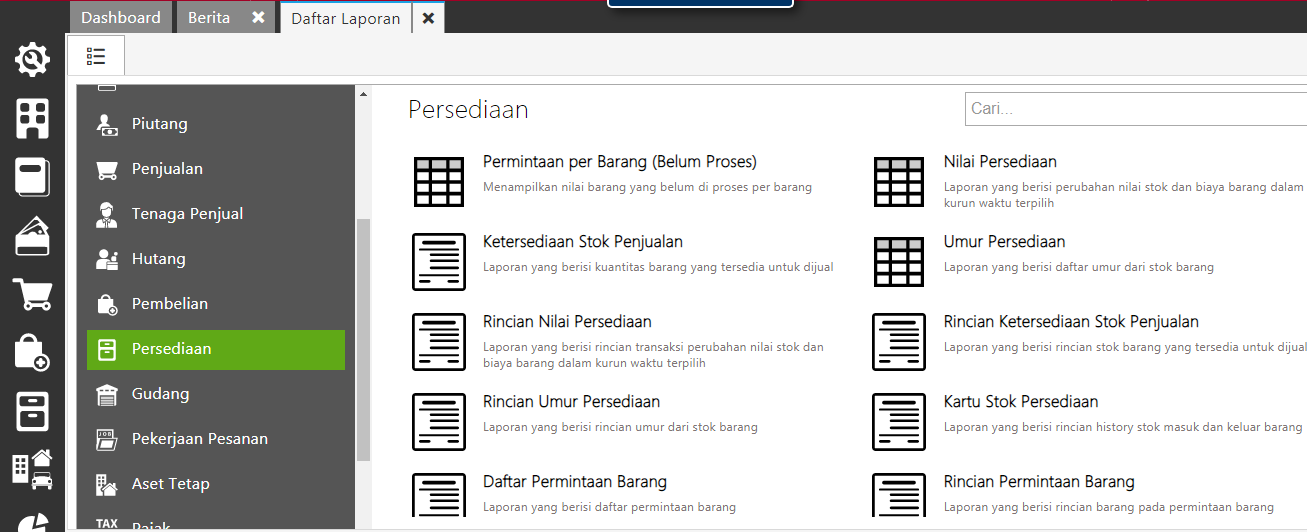Close the Daftar Laporan tab
The width and height of the screenshot is (1307, 532).
pos(428,18)
